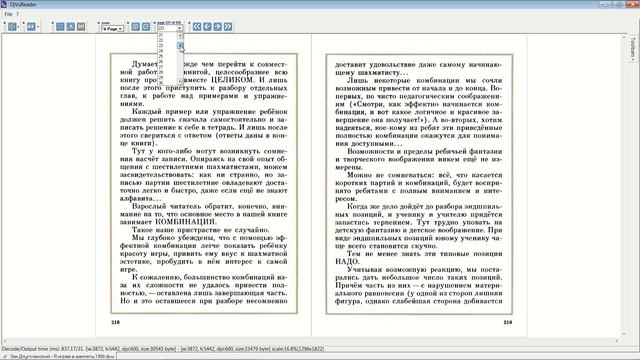The image size is (640, 360).
Task: Open the zoom 'Page' combo box
Action: 112,29
